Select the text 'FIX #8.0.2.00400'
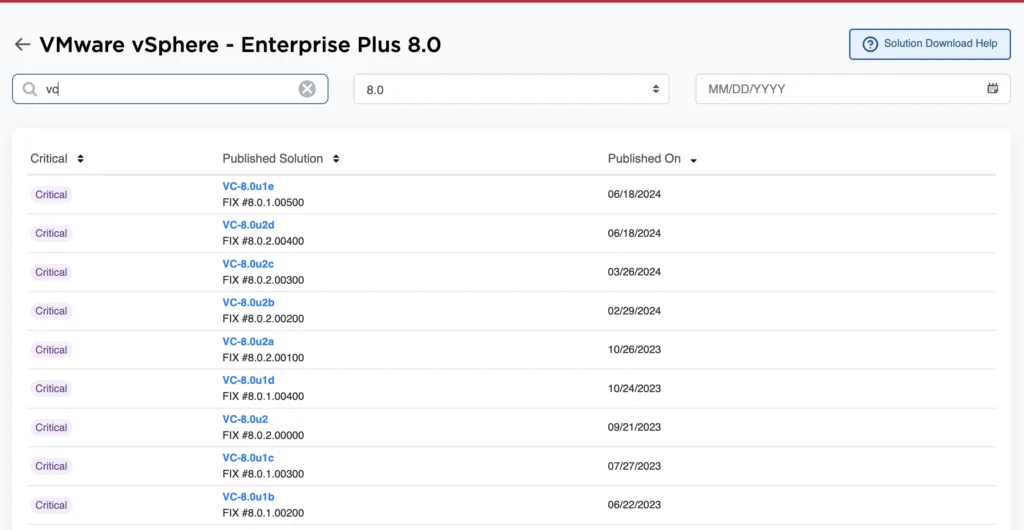This screenshot has height=530, width=1024. click(x=263, y=241)
